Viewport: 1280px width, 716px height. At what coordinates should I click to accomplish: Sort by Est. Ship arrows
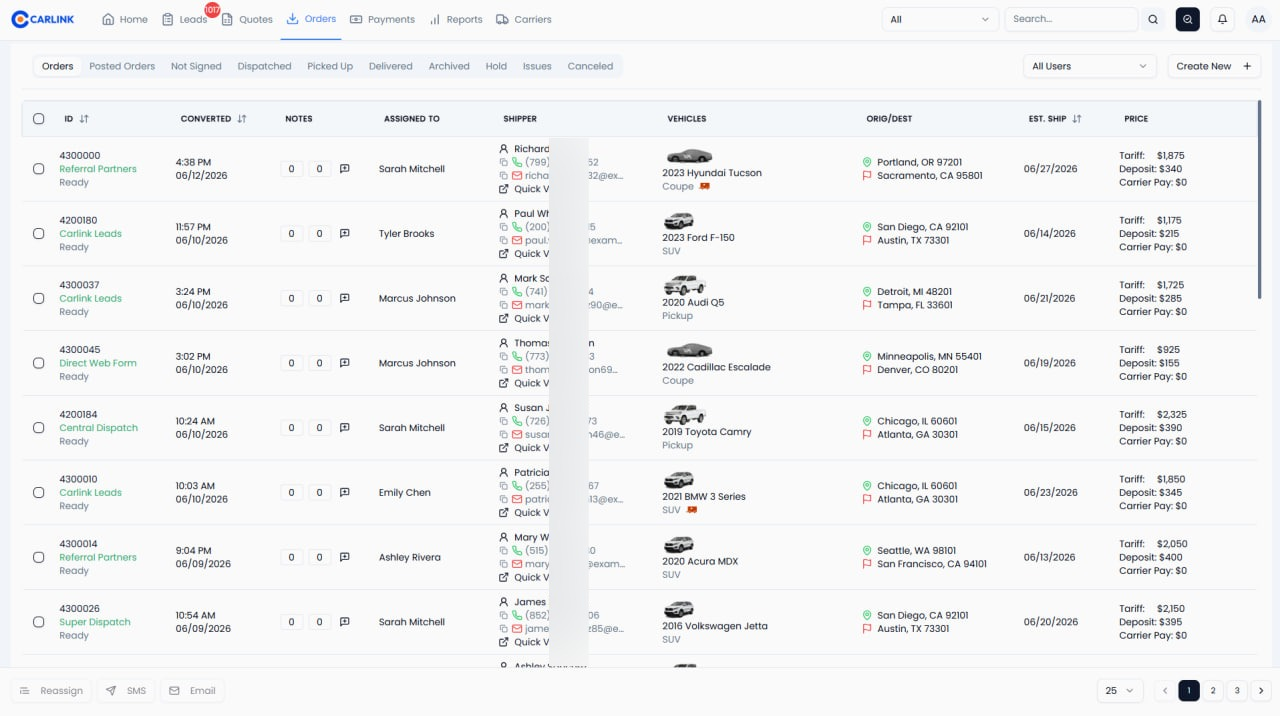pos(1077,119)
